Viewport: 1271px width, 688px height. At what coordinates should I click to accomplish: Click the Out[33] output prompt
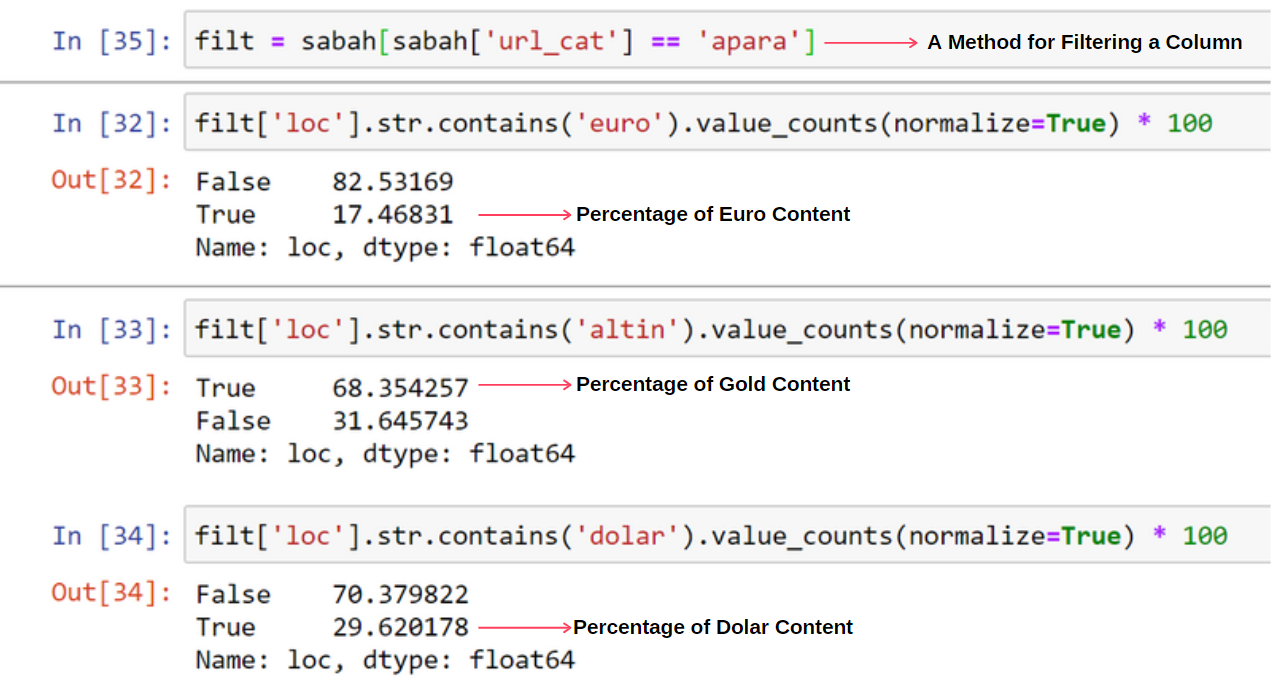tap(111, 387)
